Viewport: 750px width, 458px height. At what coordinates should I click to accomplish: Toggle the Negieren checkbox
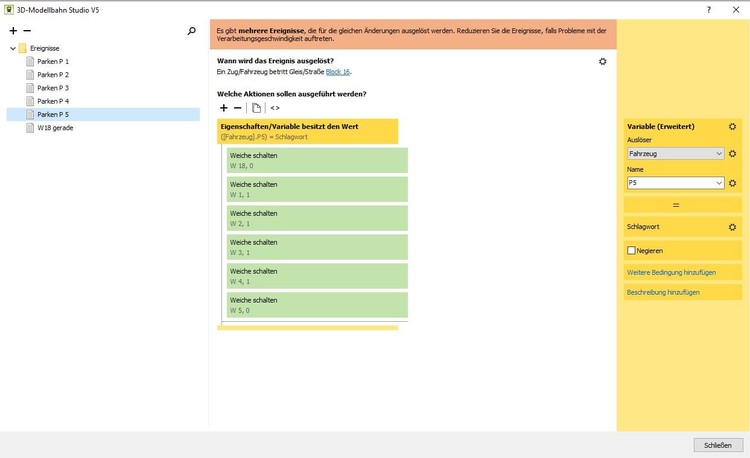631,251
